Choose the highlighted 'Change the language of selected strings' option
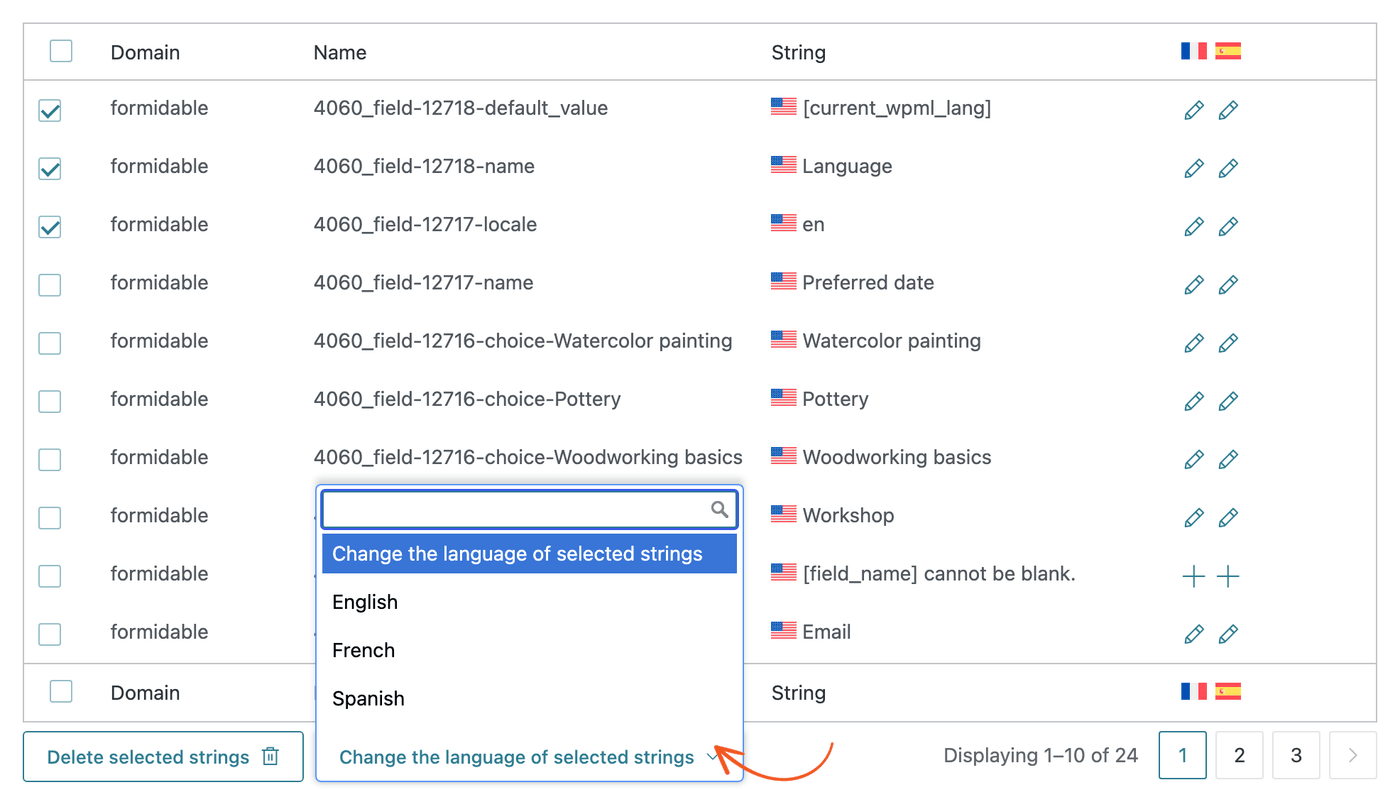Screen dimensions: 1400x789 [529, 554]
